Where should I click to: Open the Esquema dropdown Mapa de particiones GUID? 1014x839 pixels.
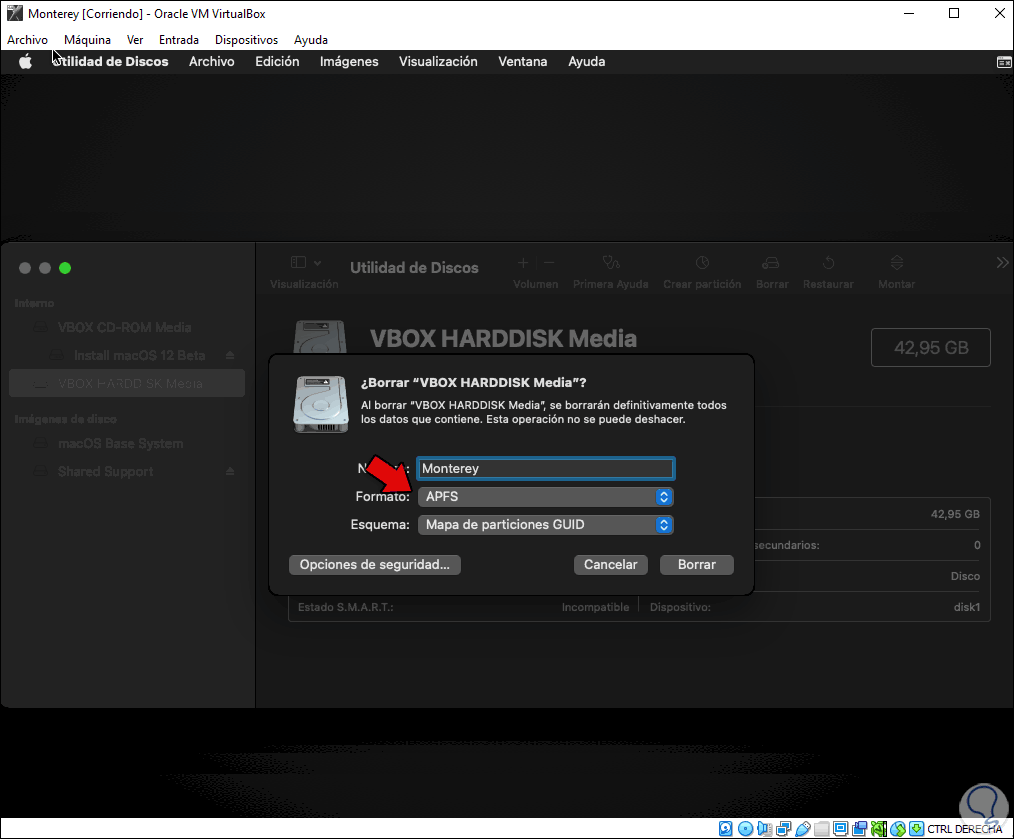click(545, 525)
